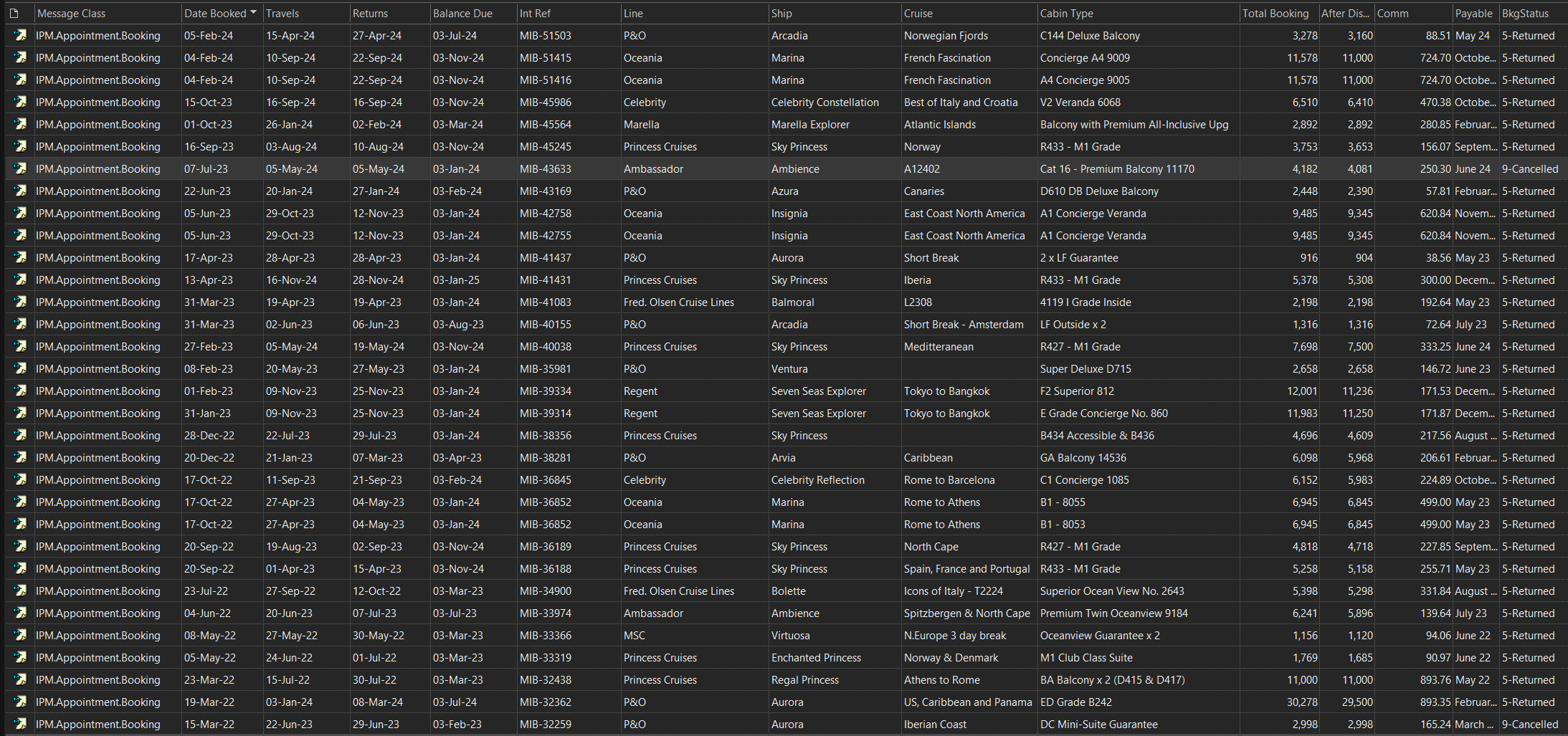The width and height of the screenshot is (1568, 736).
Task: Click the appointment icon on the MSC Virtuosa row
Action: (x=19, y=635)
